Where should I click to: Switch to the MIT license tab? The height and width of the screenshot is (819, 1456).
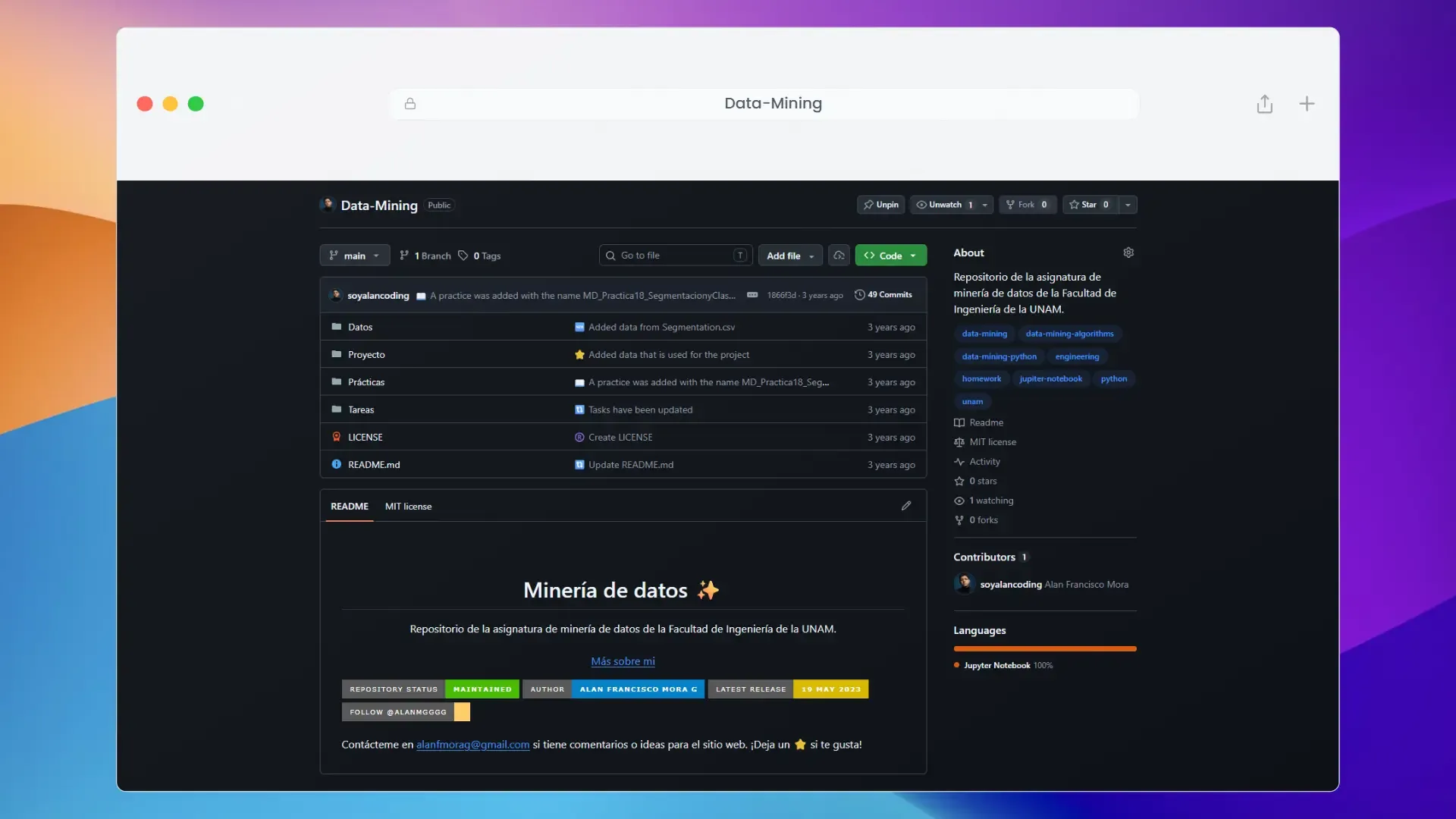[408, 506]
